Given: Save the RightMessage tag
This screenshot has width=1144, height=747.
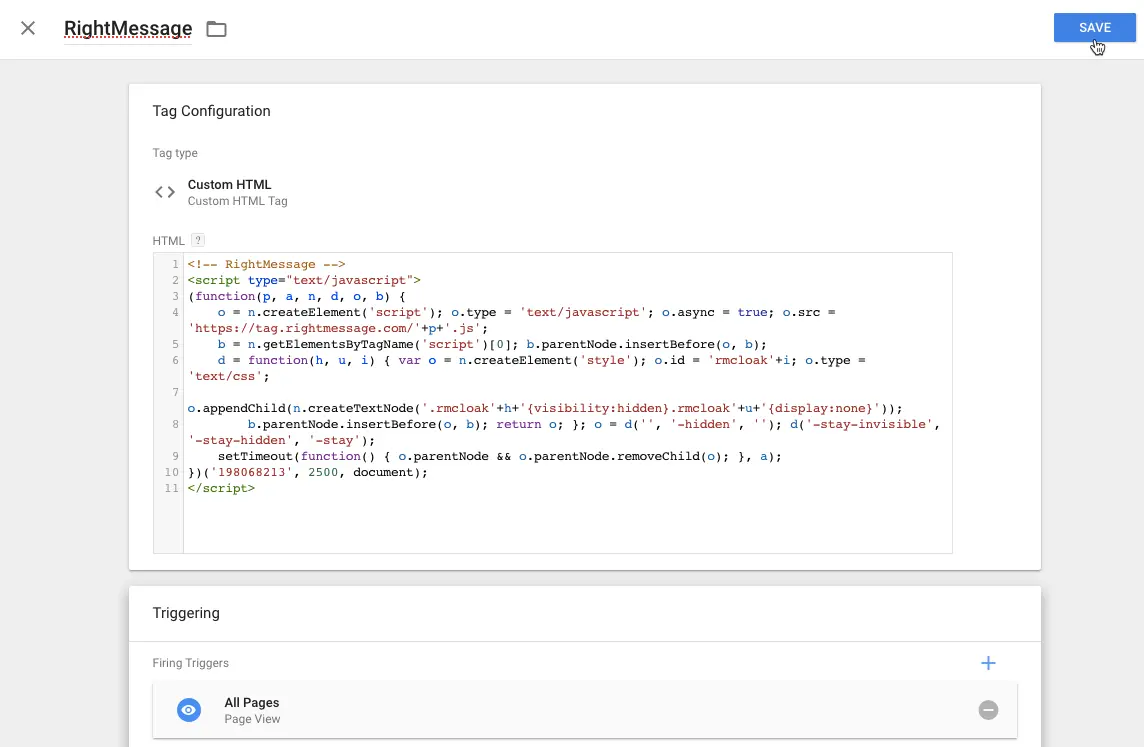Looking at the screenshot, I should tap(1094, 28).
